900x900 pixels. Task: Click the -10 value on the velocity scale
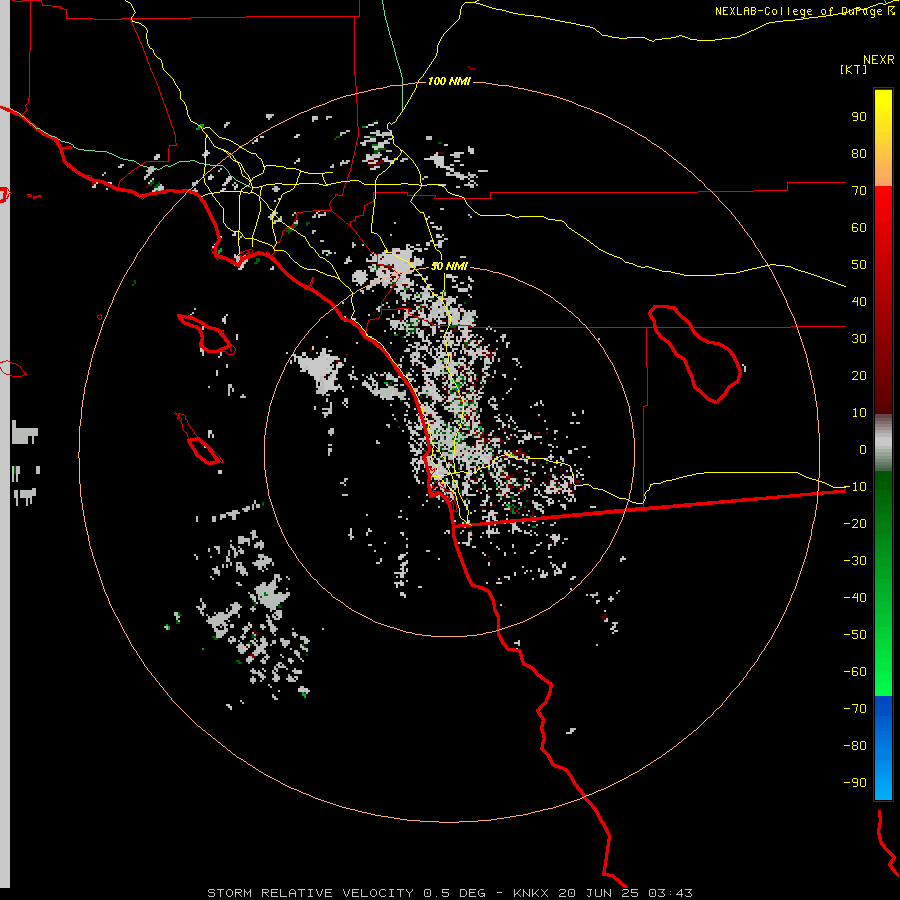(x=855, y=487)
